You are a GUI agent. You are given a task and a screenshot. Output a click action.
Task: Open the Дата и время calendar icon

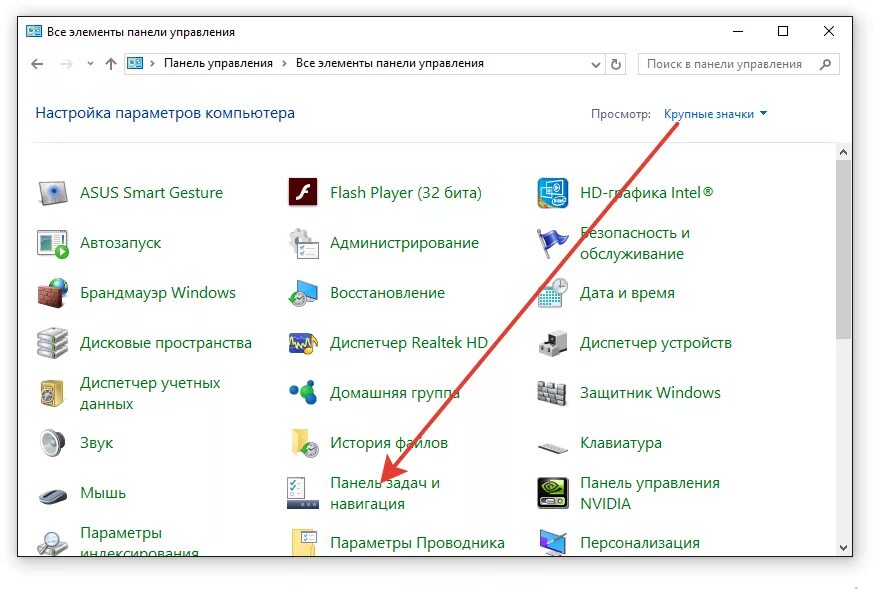(552, 293)
